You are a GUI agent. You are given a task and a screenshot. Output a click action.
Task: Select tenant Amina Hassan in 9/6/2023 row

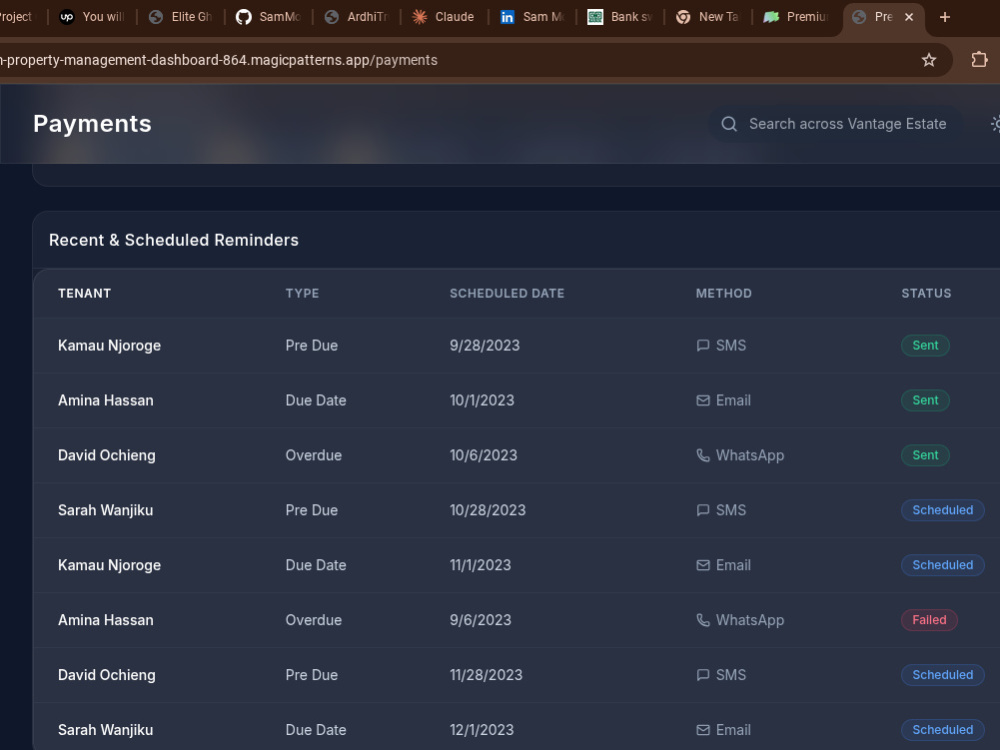click(x=106, y=620)
